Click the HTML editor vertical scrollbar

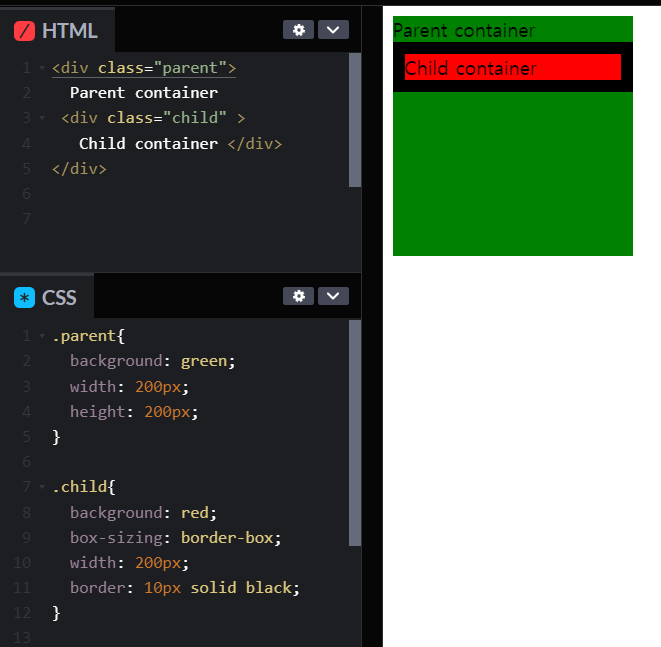coord(355,120)
